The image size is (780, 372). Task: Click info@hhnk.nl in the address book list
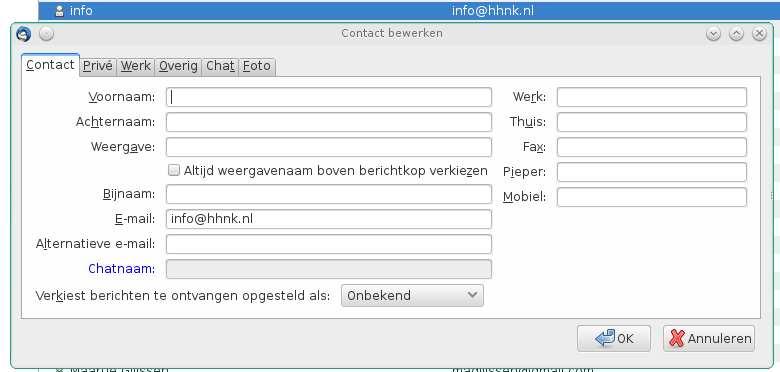click(492, 10)
